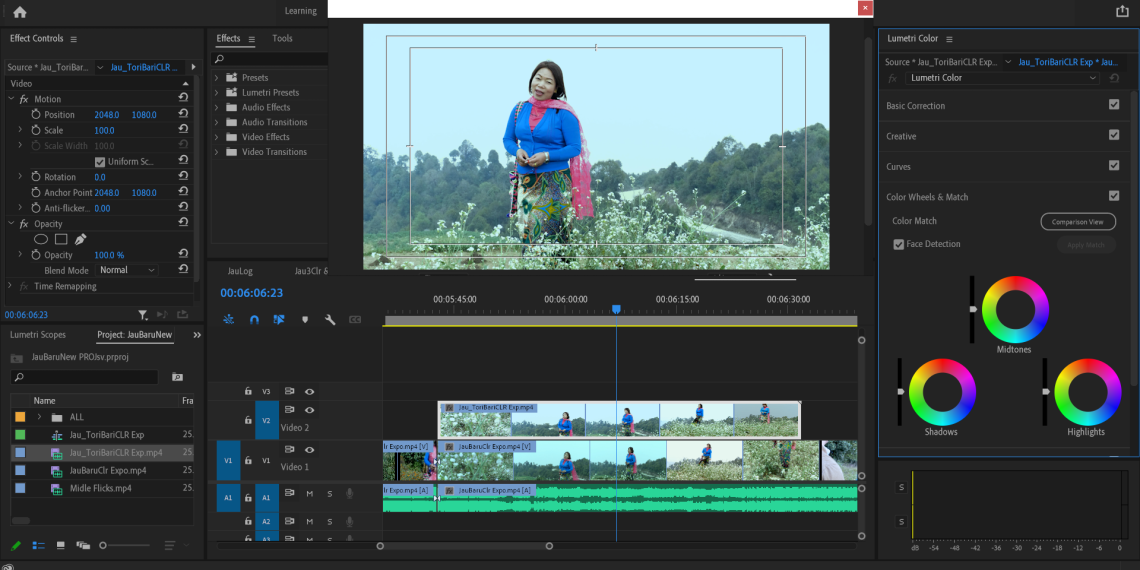
Task: Switch Project panel to list view
Action: click(39, 545)
